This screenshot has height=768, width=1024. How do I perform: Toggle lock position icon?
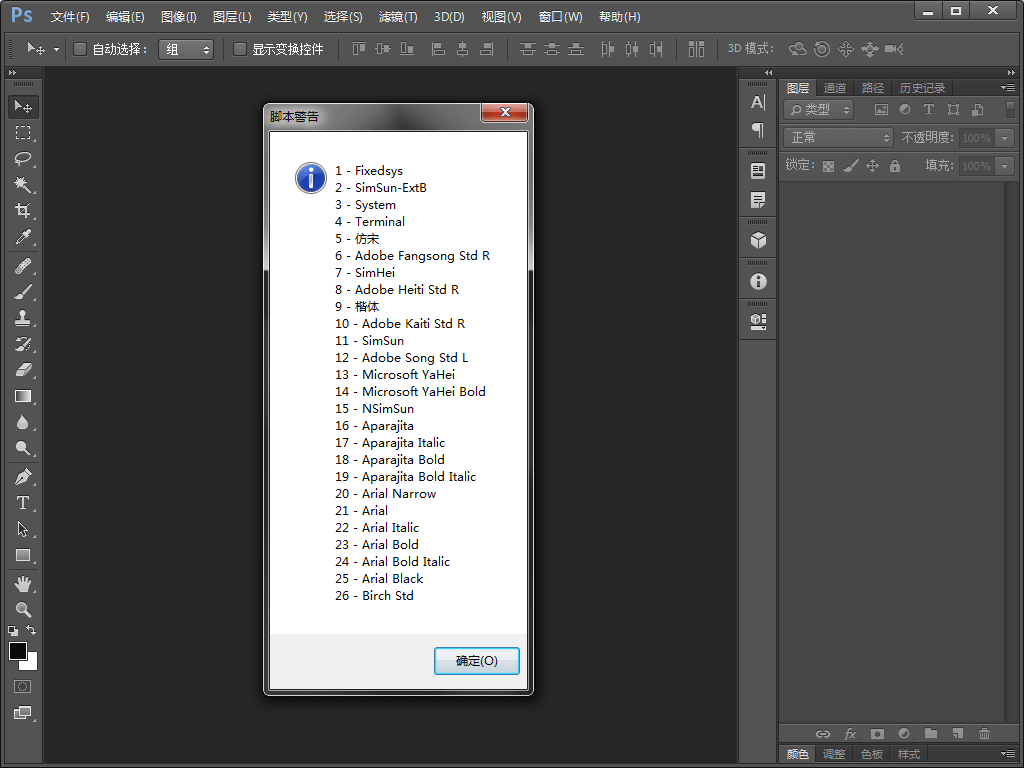tap(872, 166)
